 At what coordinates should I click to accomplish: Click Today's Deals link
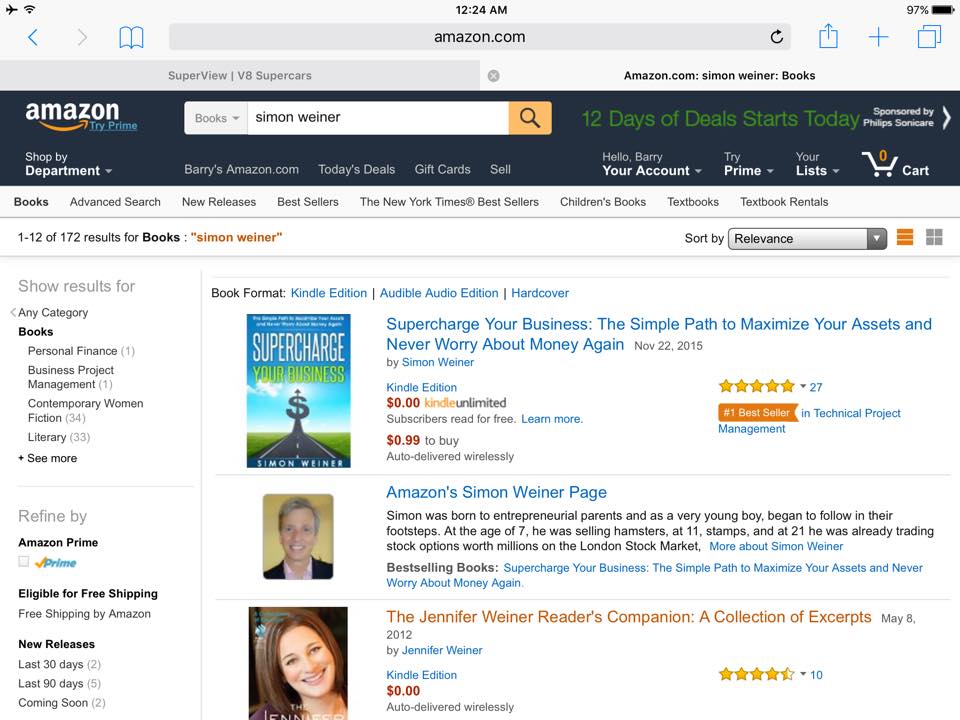(x=356, y=170)
